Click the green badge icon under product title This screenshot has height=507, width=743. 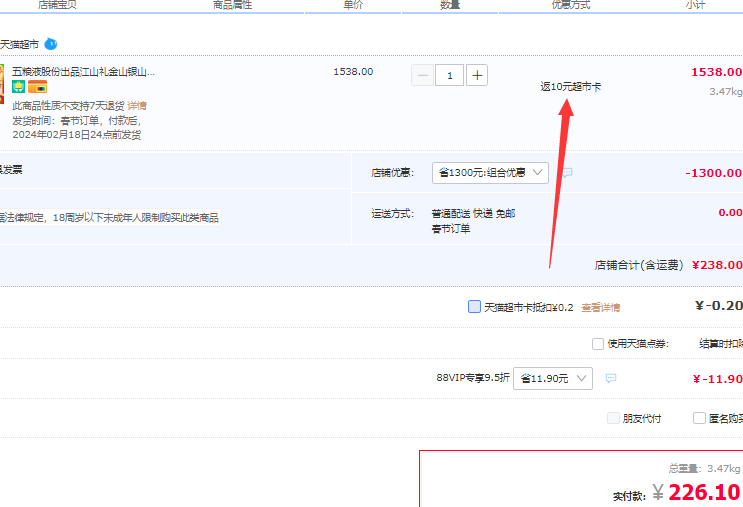point(18,87)
